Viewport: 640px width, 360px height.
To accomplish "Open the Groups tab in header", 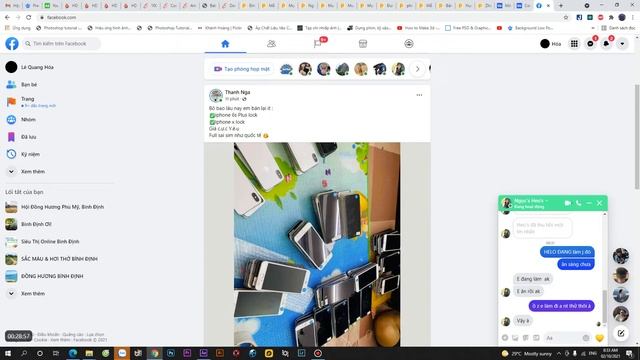I will 409,44.
